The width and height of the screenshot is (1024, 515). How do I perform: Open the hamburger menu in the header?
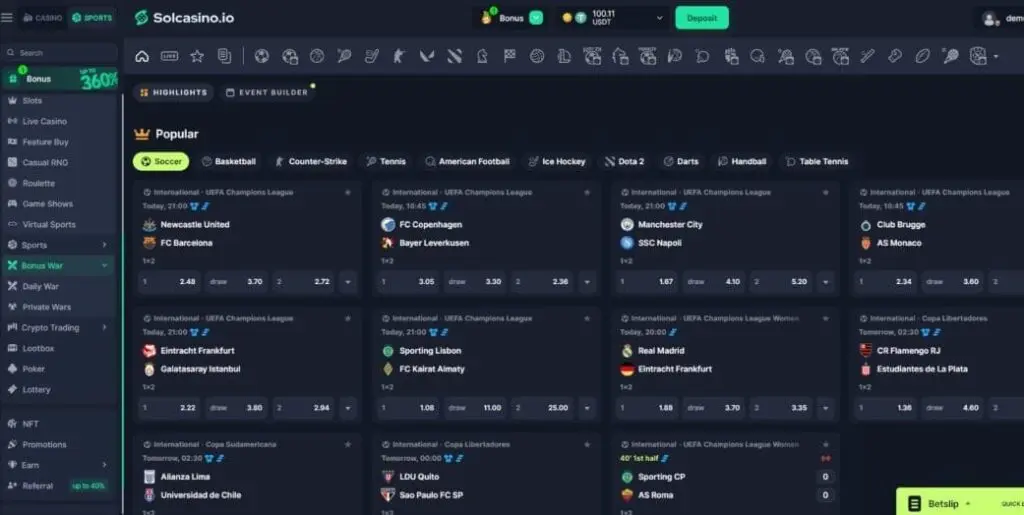tap(8, 18)
